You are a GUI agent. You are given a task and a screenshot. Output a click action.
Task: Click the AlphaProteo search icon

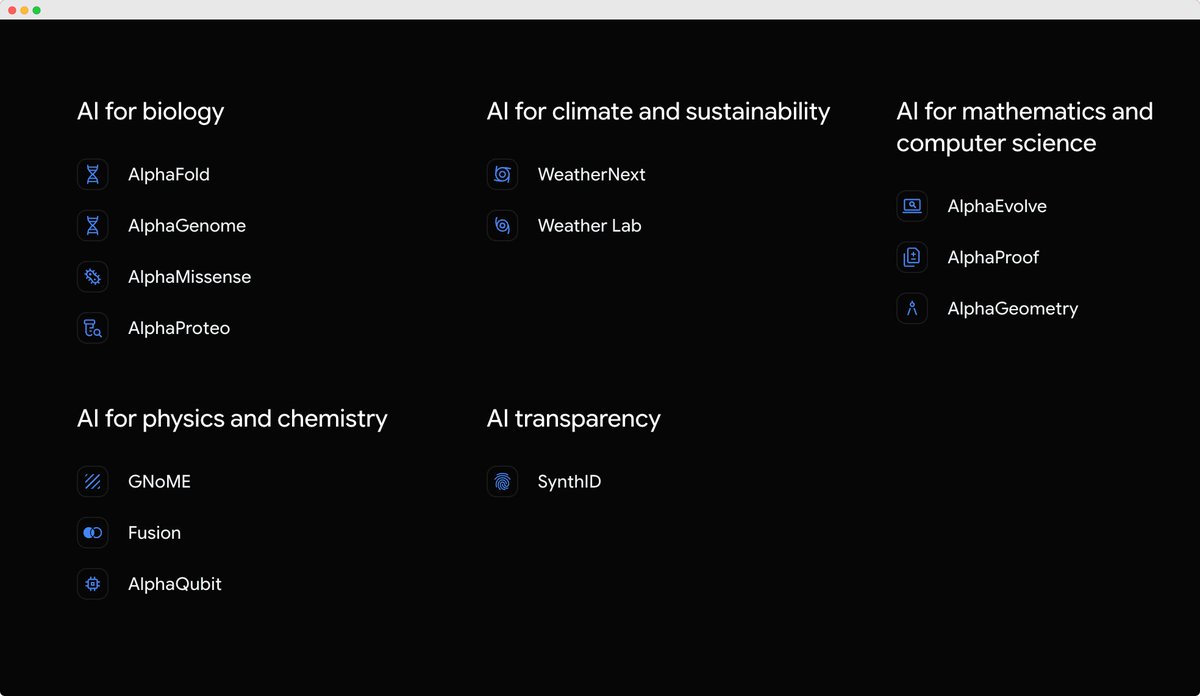[x=92, y=328]
